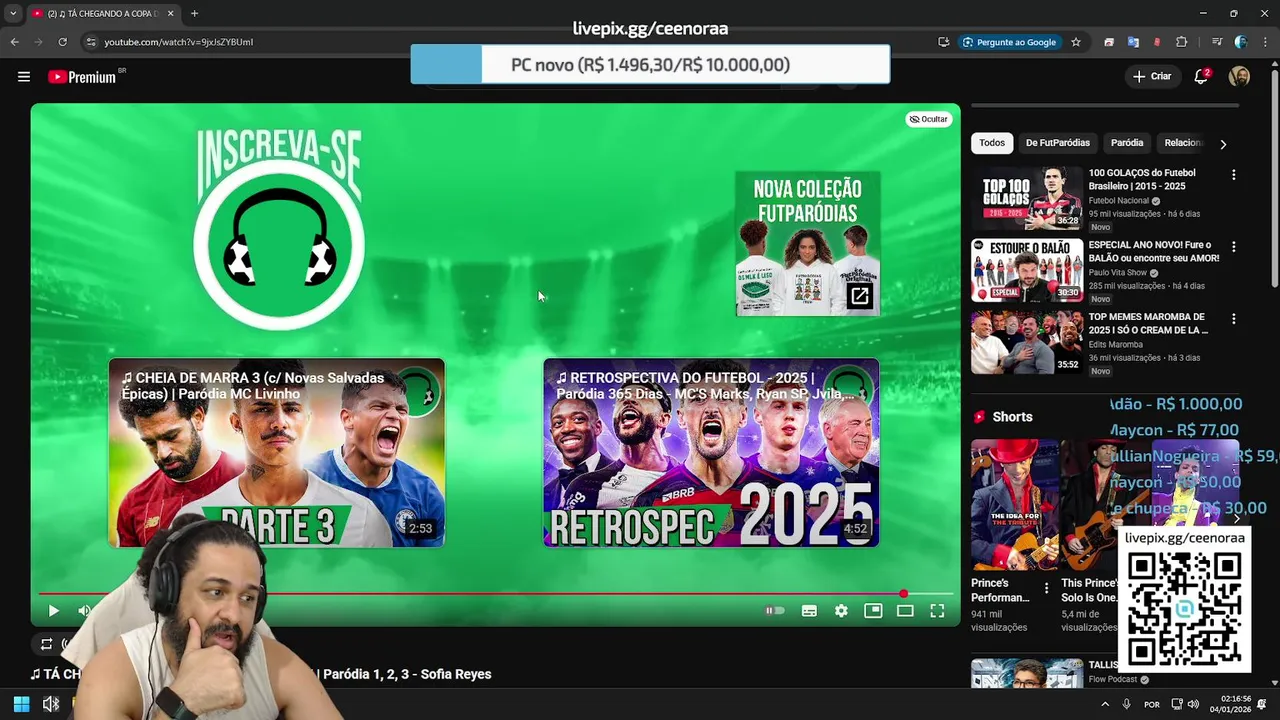Select the Relacionados filter chip

[1183, 143]
